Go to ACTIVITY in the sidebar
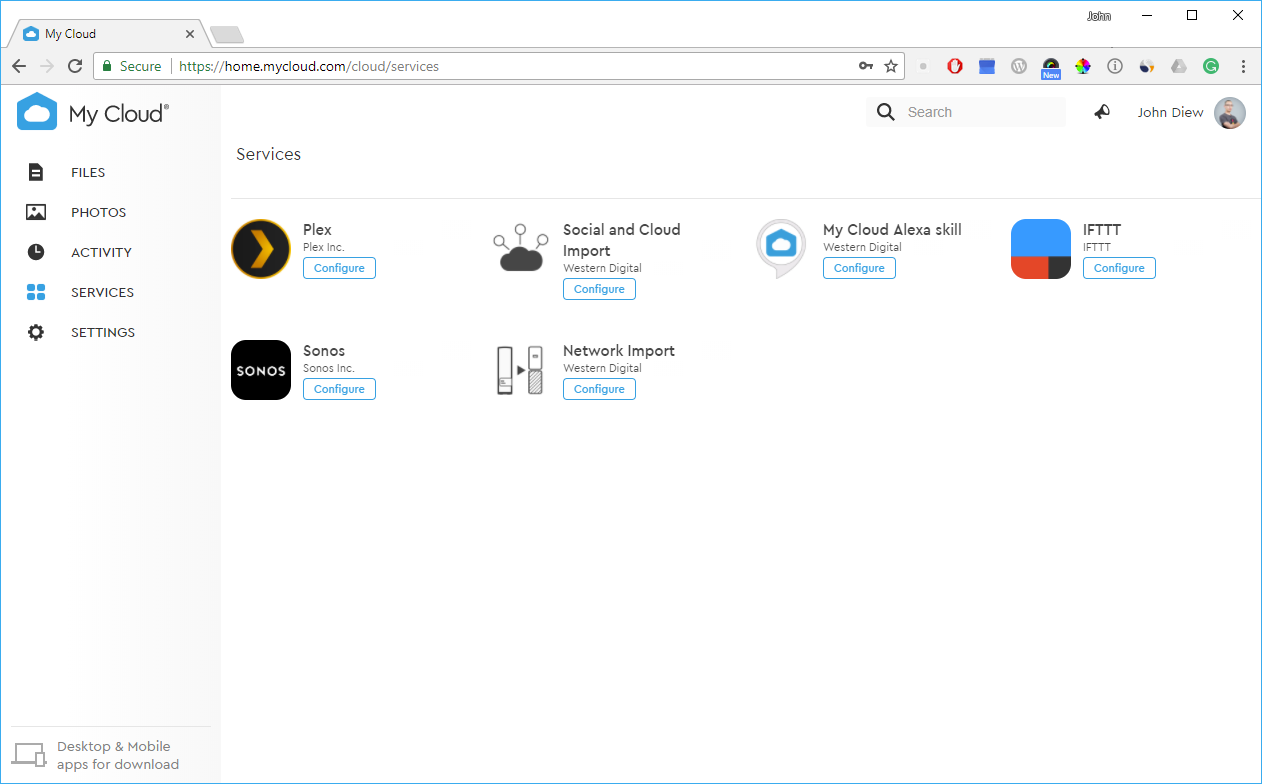The width and height of the screenshot is (1262, 784). (x=101, y=252)
